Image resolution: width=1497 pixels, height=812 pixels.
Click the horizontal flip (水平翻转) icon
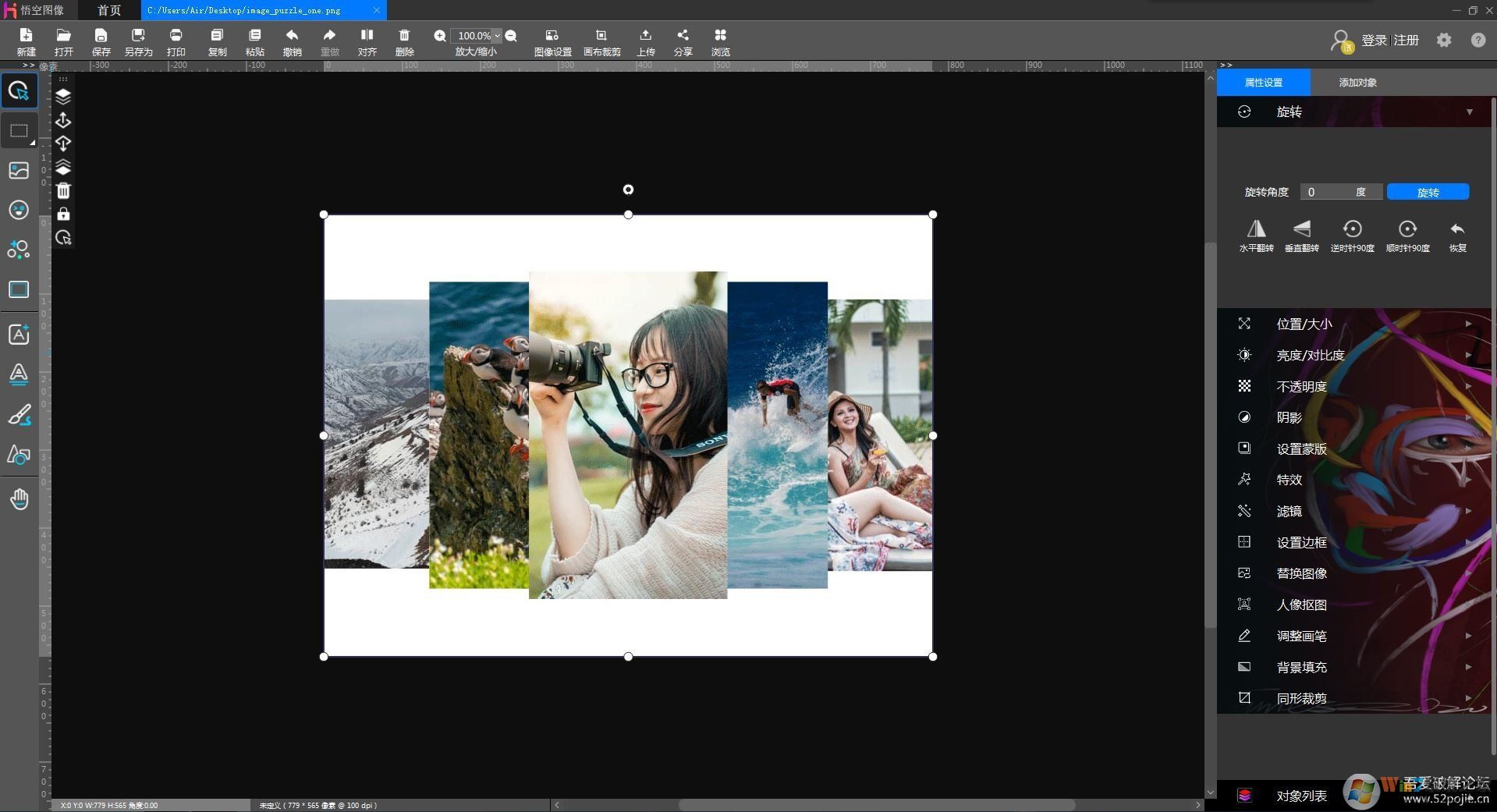point(1256,229)
